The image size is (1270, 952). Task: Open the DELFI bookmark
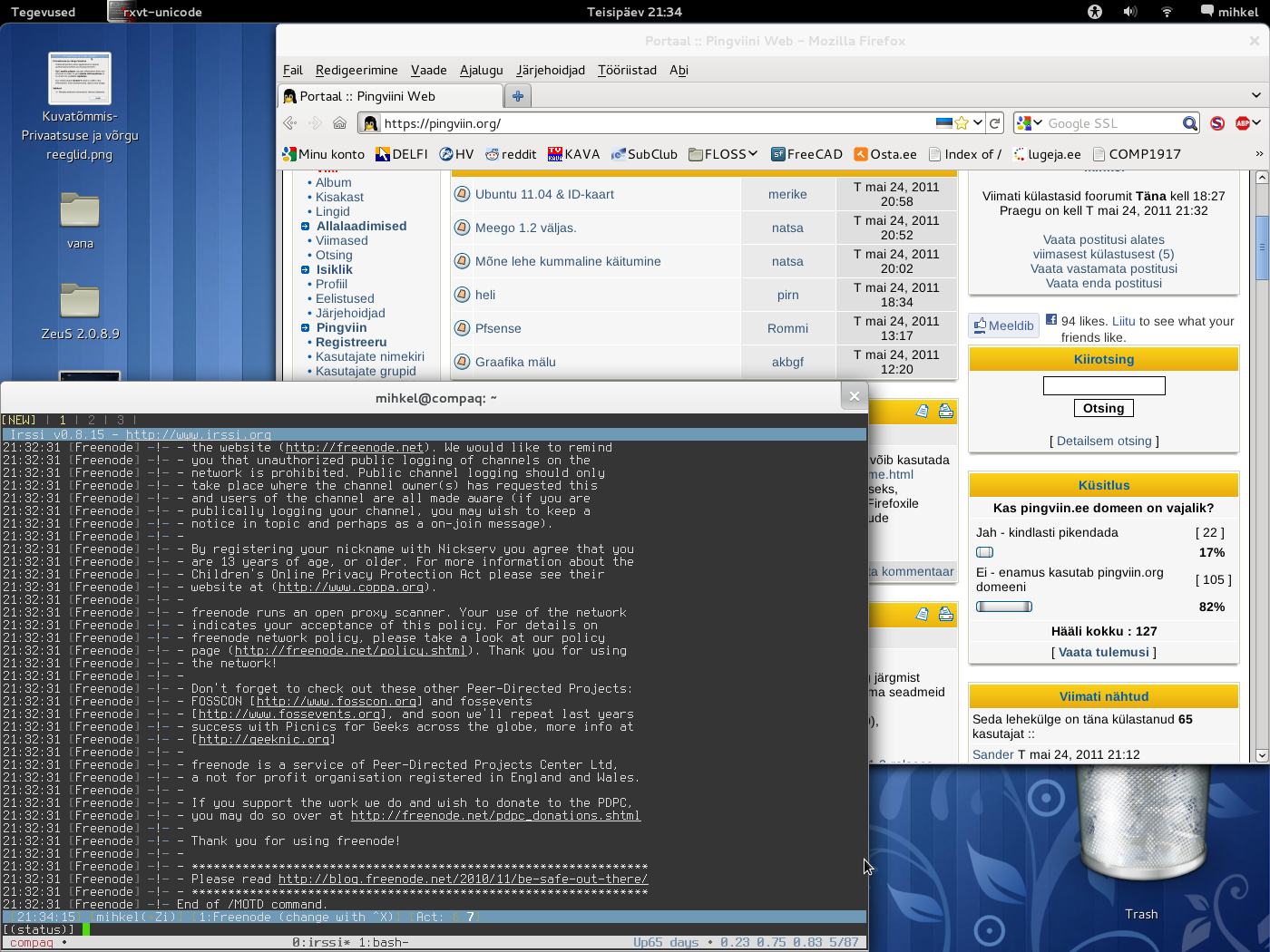point(401,154)
